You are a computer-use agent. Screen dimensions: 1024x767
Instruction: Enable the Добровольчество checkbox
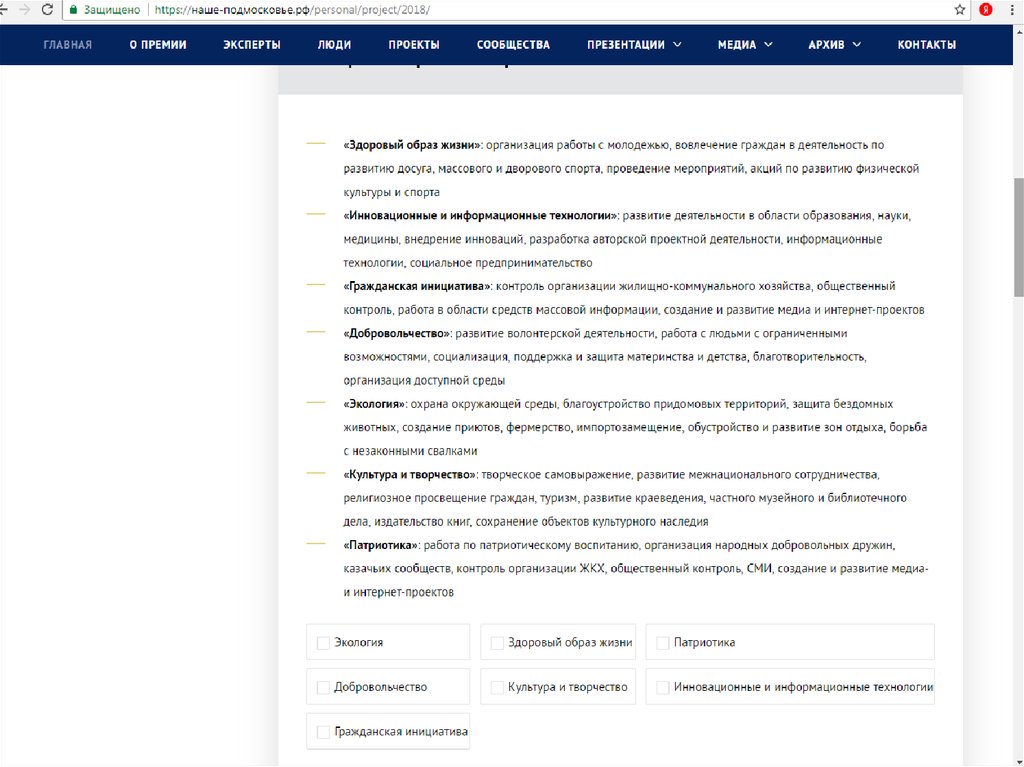(323, 687)
